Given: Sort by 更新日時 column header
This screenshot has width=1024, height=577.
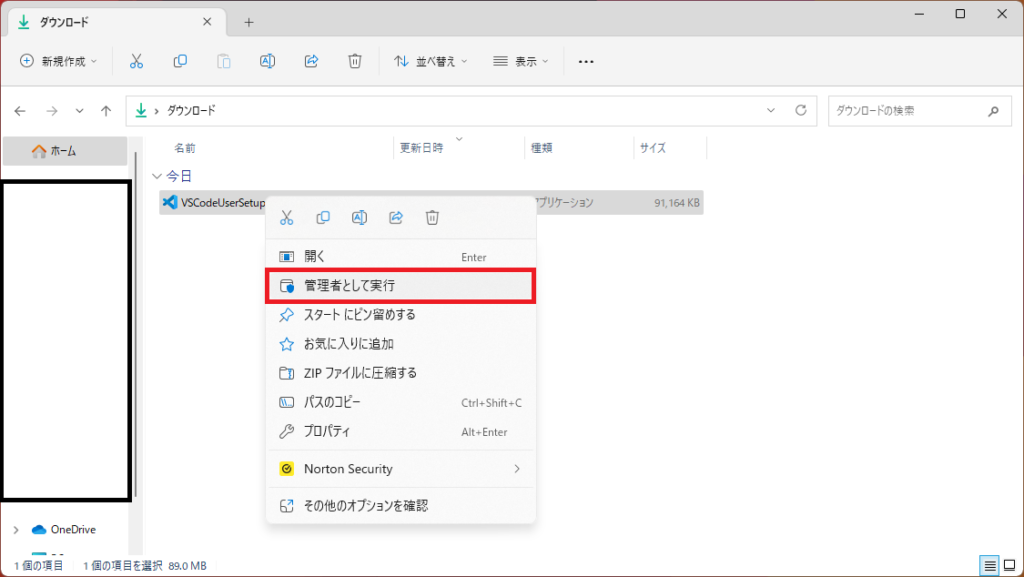Looking at the screenshot, I should point(421,148).
